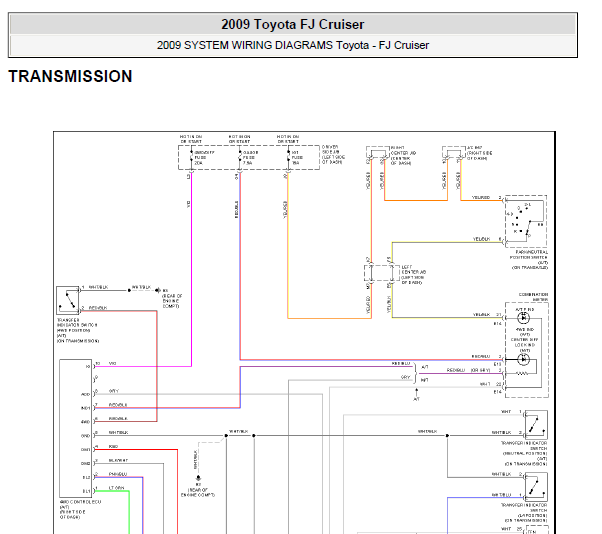Click the 4WD indicator lamp symbol

pyautogui.click(x=523, y=360)
